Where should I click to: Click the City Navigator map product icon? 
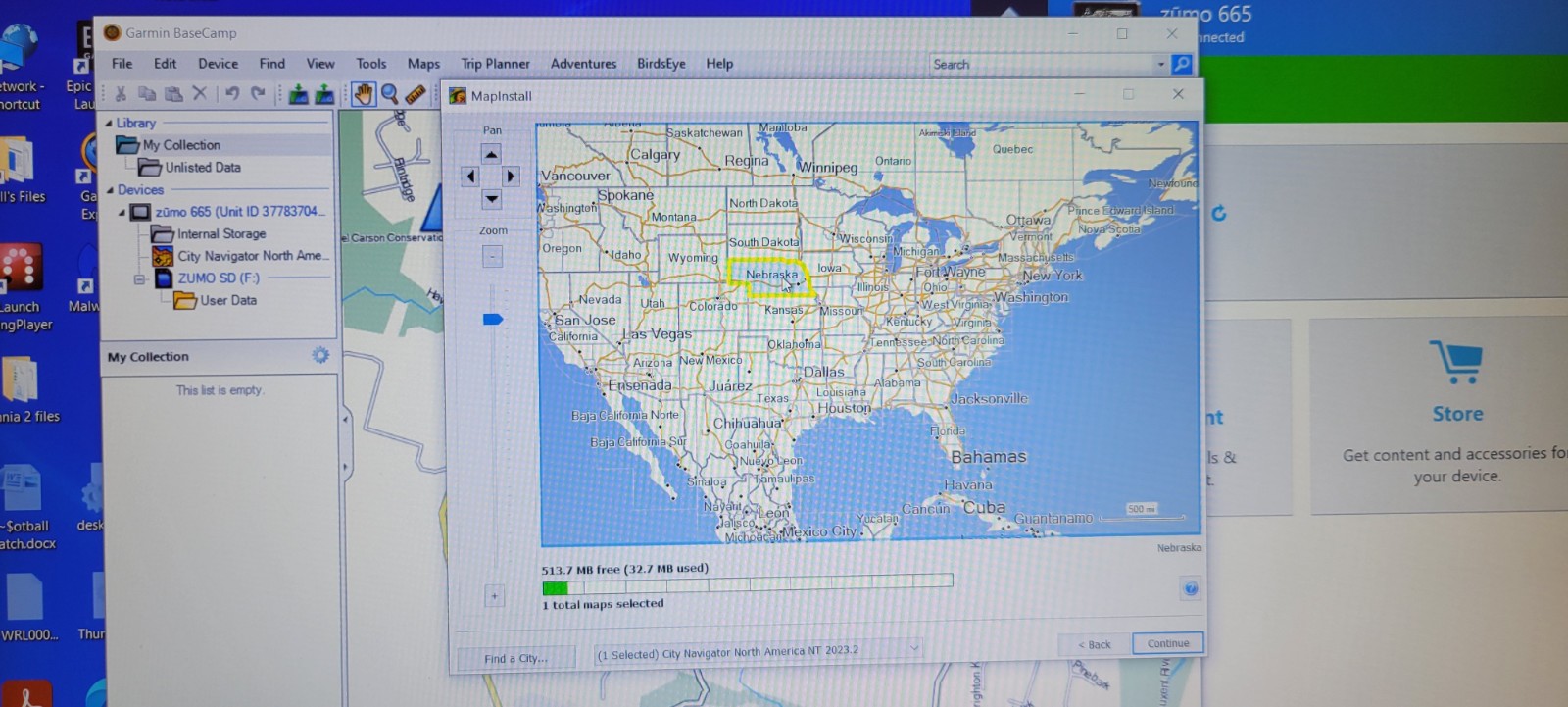click(x=163, y=257)
